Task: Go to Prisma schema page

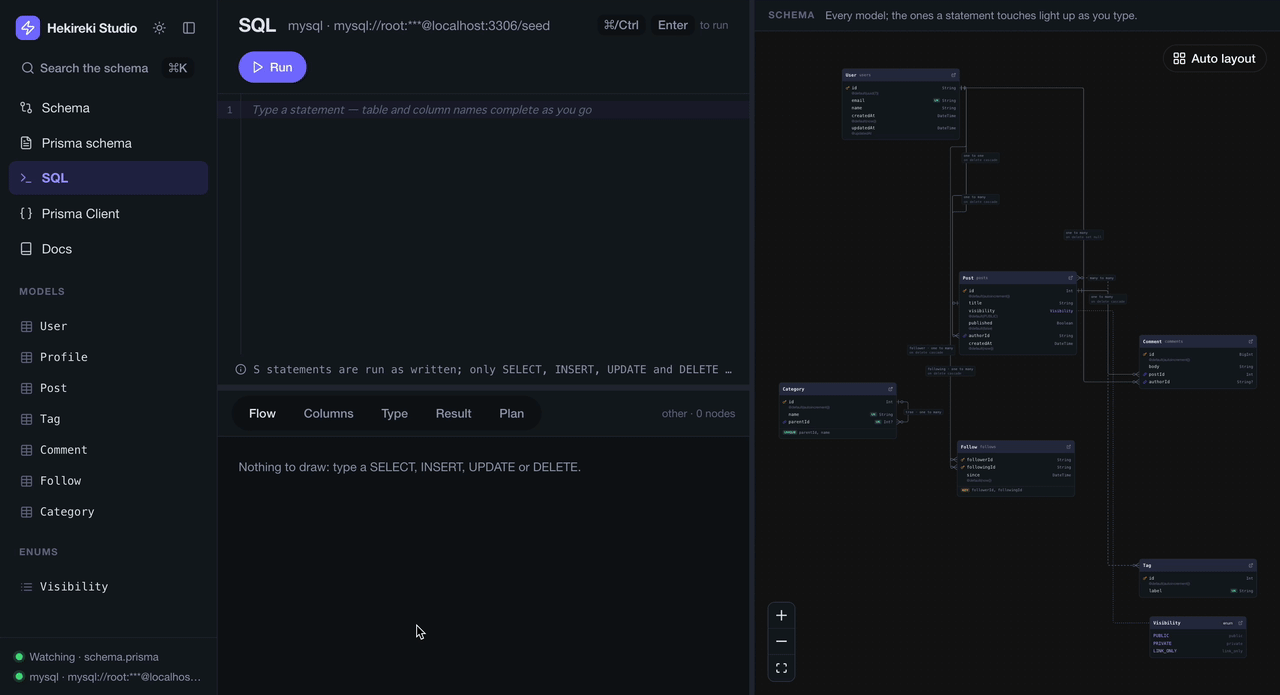Action: click(x=108, y=143)
